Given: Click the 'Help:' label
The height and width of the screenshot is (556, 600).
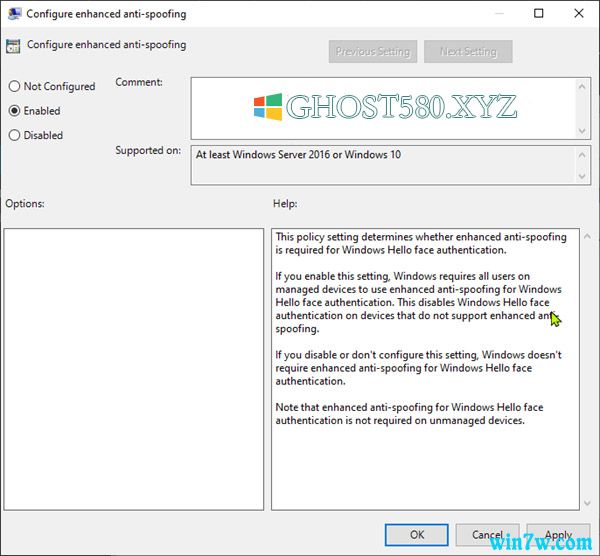Looking at the screenshot, I should click(285, 203).
